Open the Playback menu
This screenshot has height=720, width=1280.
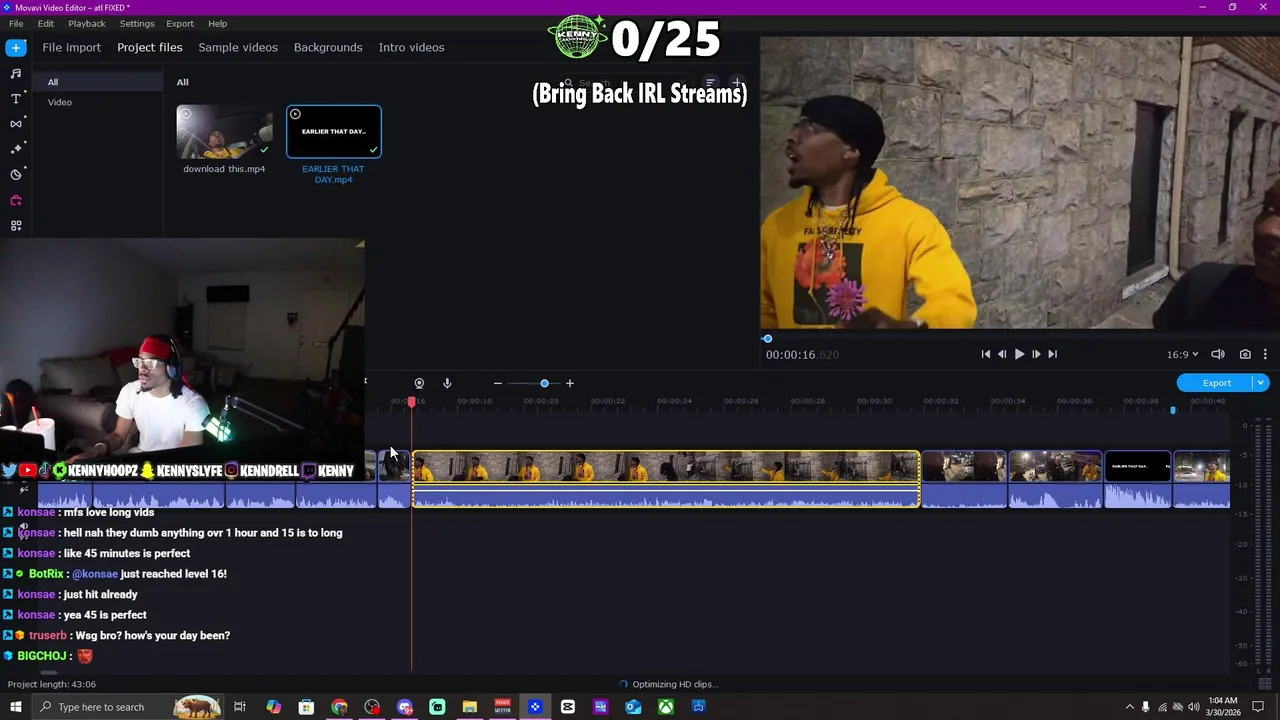tap(87, 23)
